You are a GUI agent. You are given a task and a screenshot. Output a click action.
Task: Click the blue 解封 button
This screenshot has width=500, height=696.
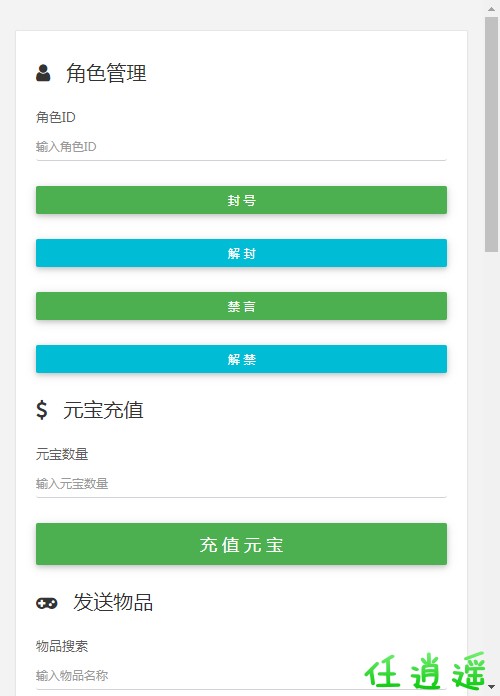(241, 253)
